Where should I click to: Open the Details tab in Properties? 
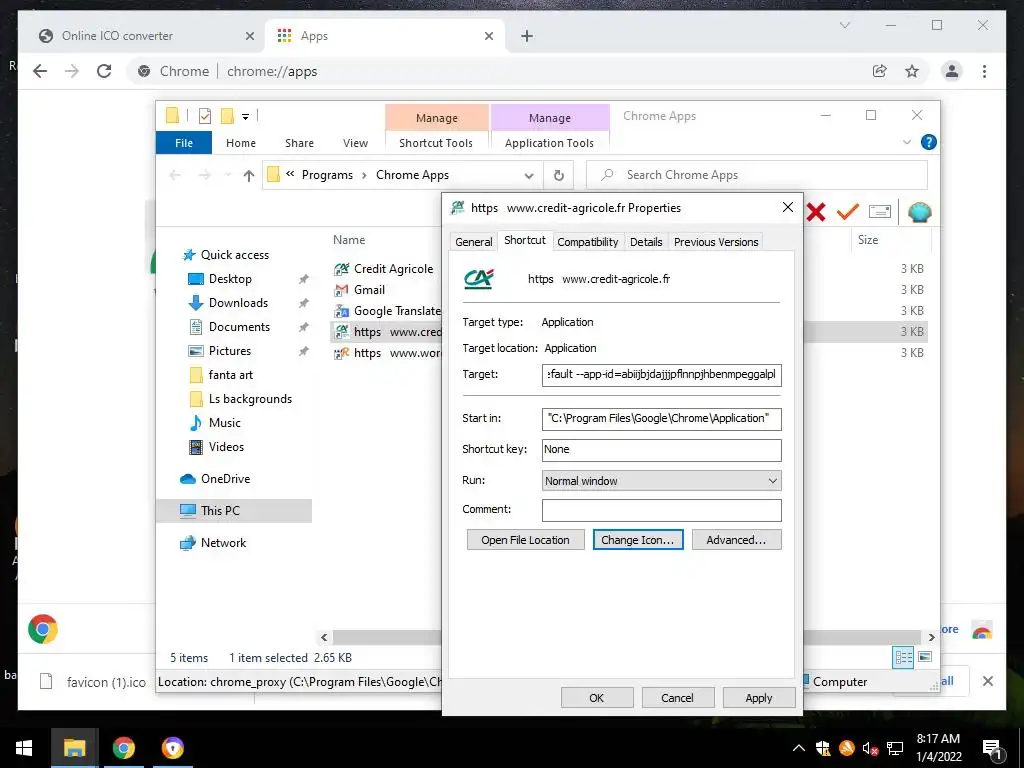coord(646,242)
